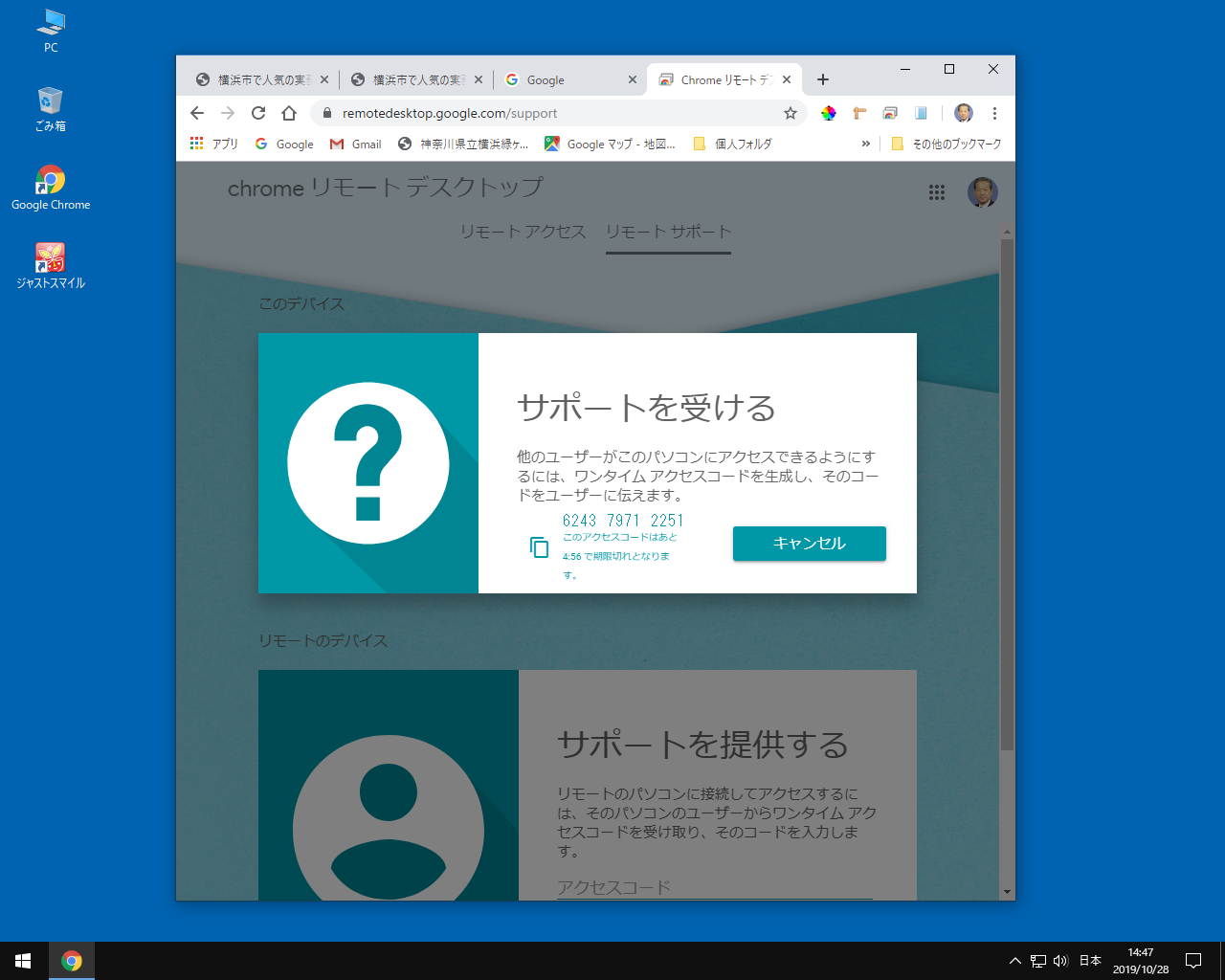Open the 個人フォルダ bookmark folder
The image size is (1225, 980).
pyautogui.click(x=732, y=144)
